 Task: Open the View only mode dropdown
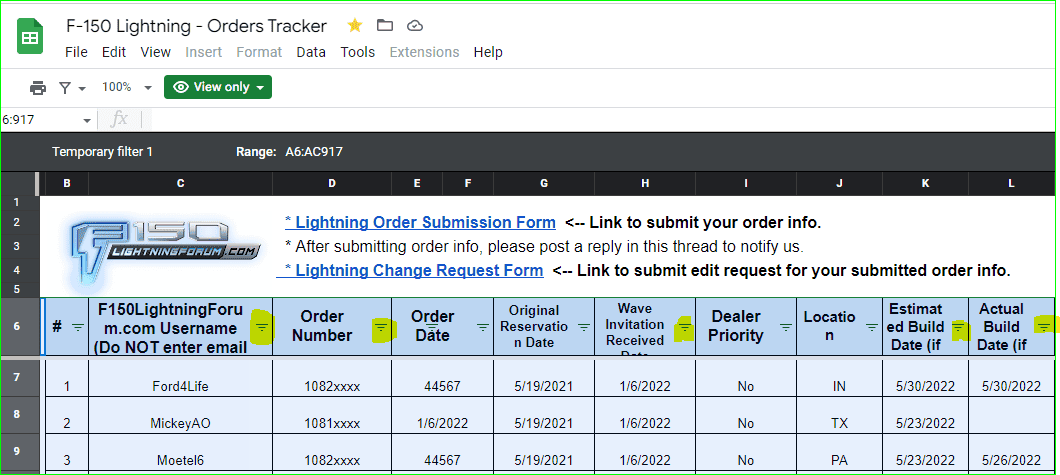click(x=218, y=87)
